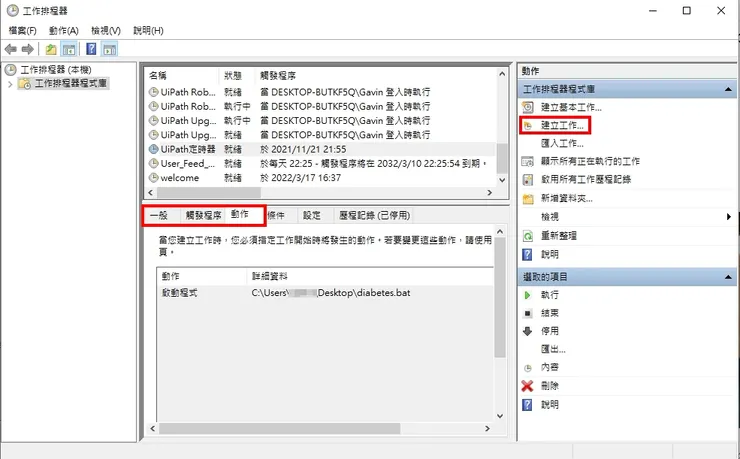Image resolution: width=740 pixels, height=459 pixels.
Task: Select UiPath Rob... row with 執行中 status
Action: coord(321,107)
